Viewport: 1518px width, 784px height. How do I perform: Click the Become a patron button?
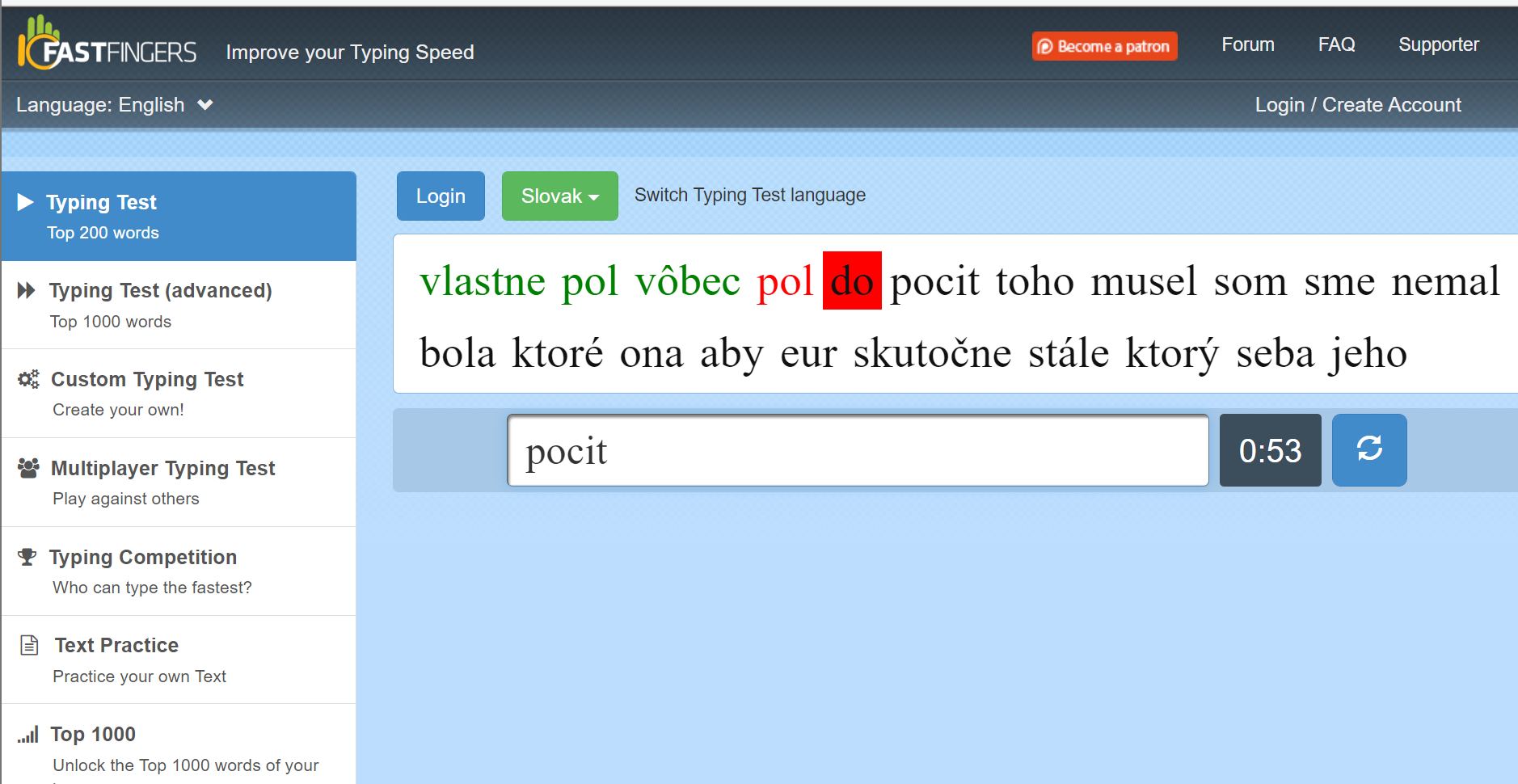tap(1104, 46)
